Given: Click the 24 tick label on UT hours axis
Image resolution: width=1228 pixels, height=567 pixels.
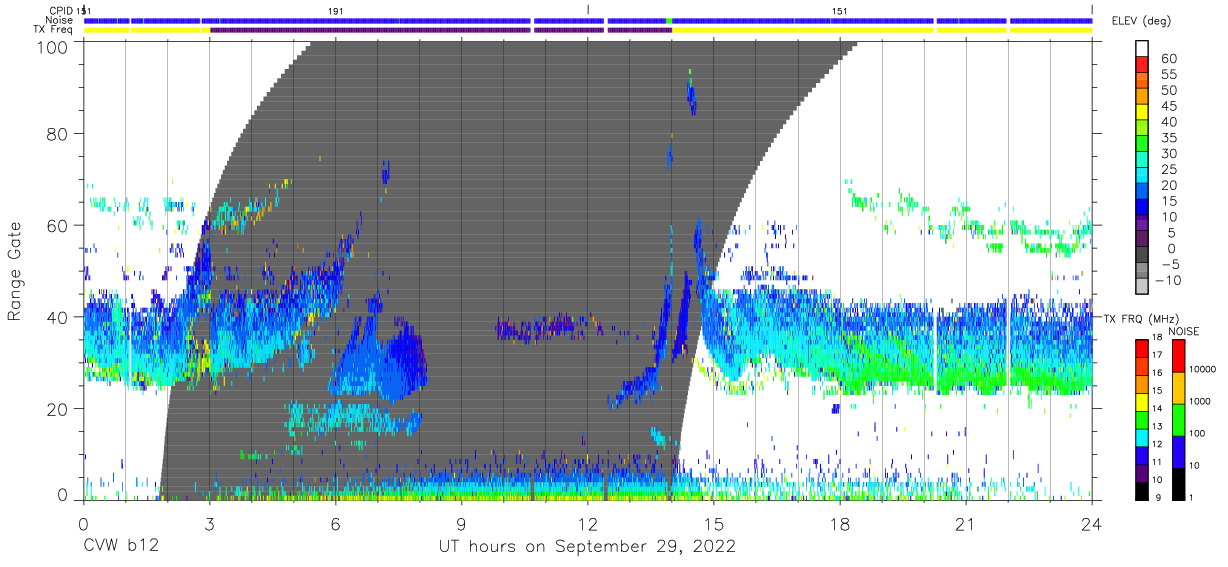Looking at the screenshot, I should 1092,524.
